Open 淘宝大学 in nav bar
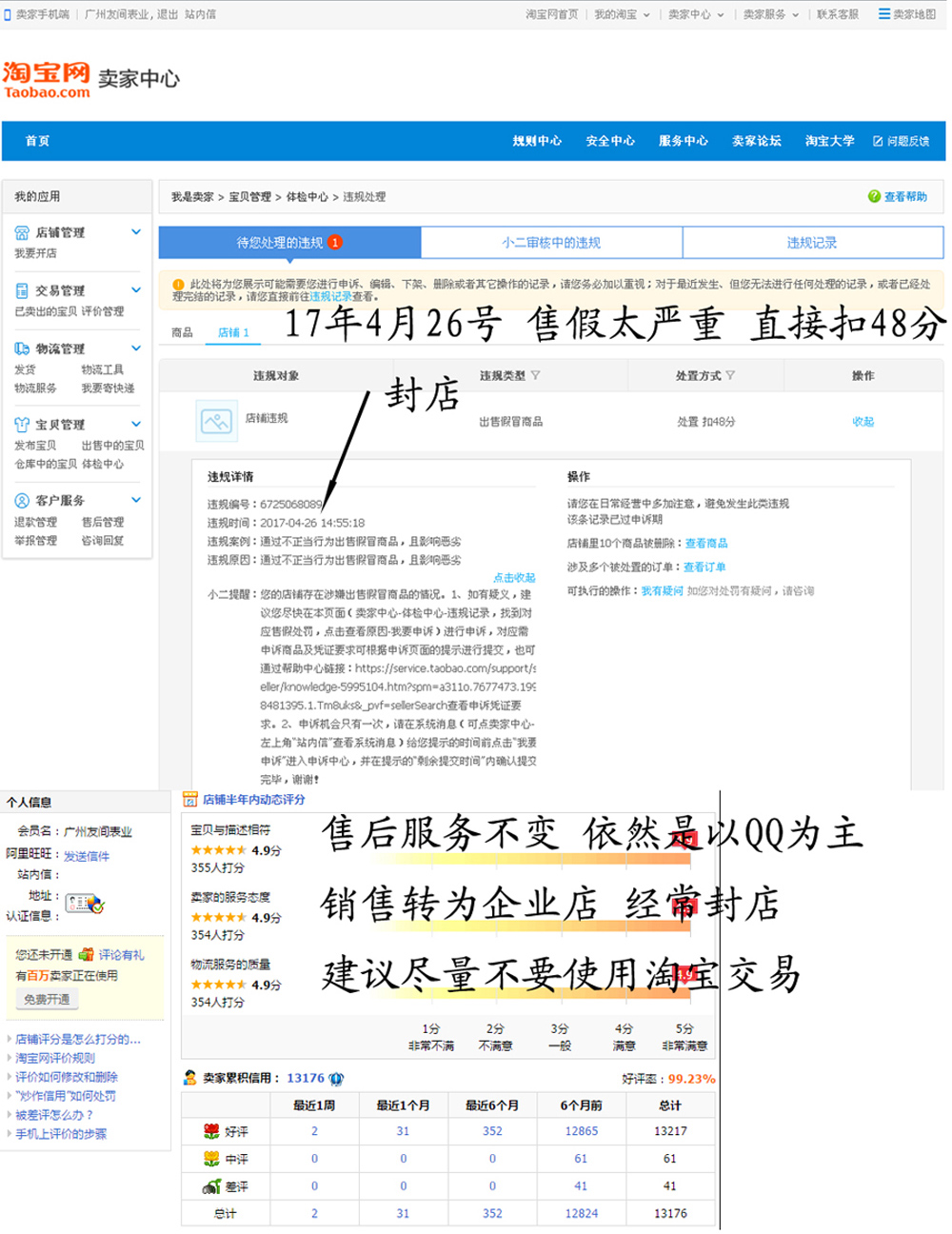This screenshot has width=952, height=1234. click(x=830, y=141)
